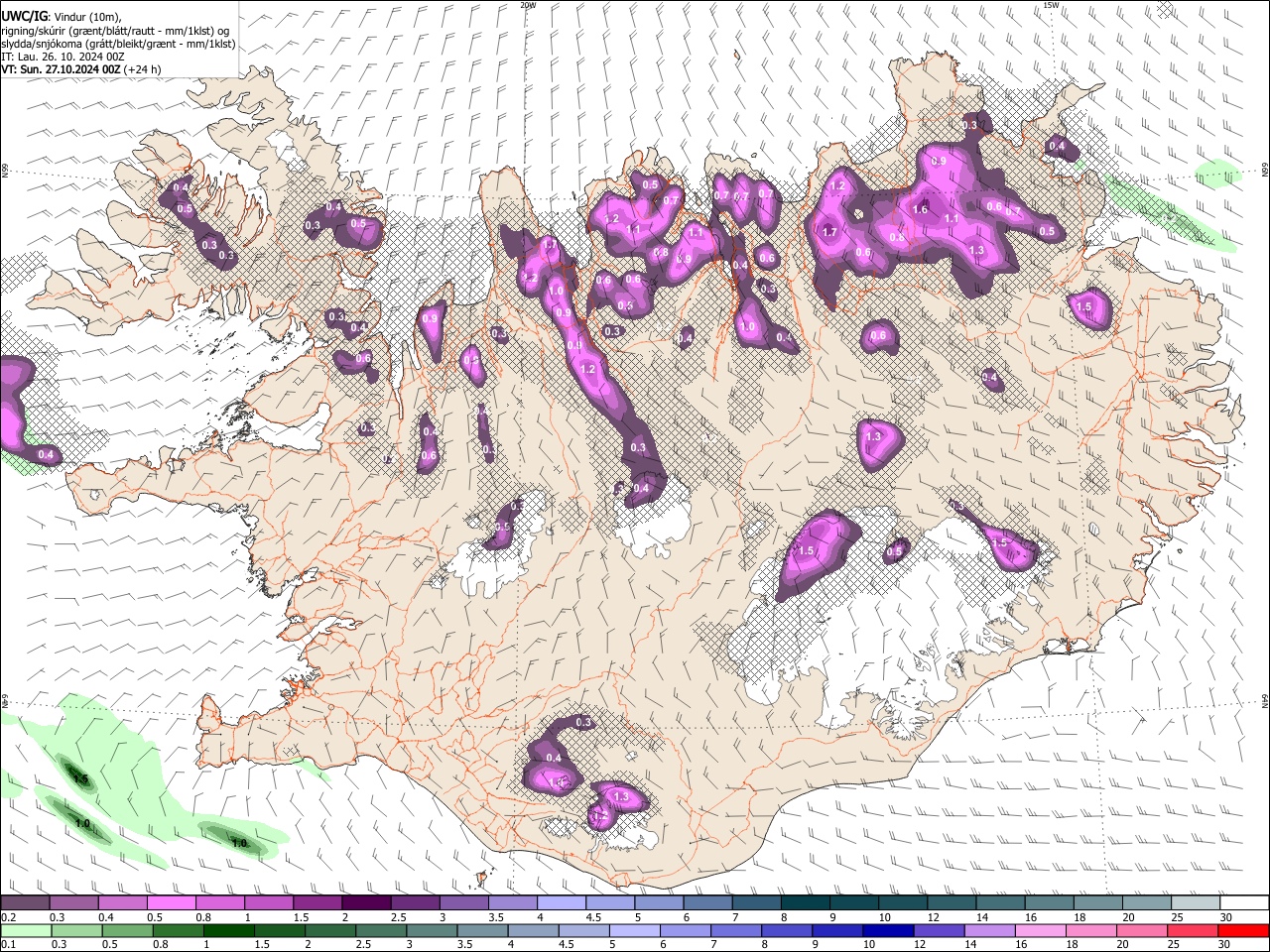Click the '2.5' label on the top legend row
The width and height of the screenshot is (1270, 952).
[x=398, y=917]
